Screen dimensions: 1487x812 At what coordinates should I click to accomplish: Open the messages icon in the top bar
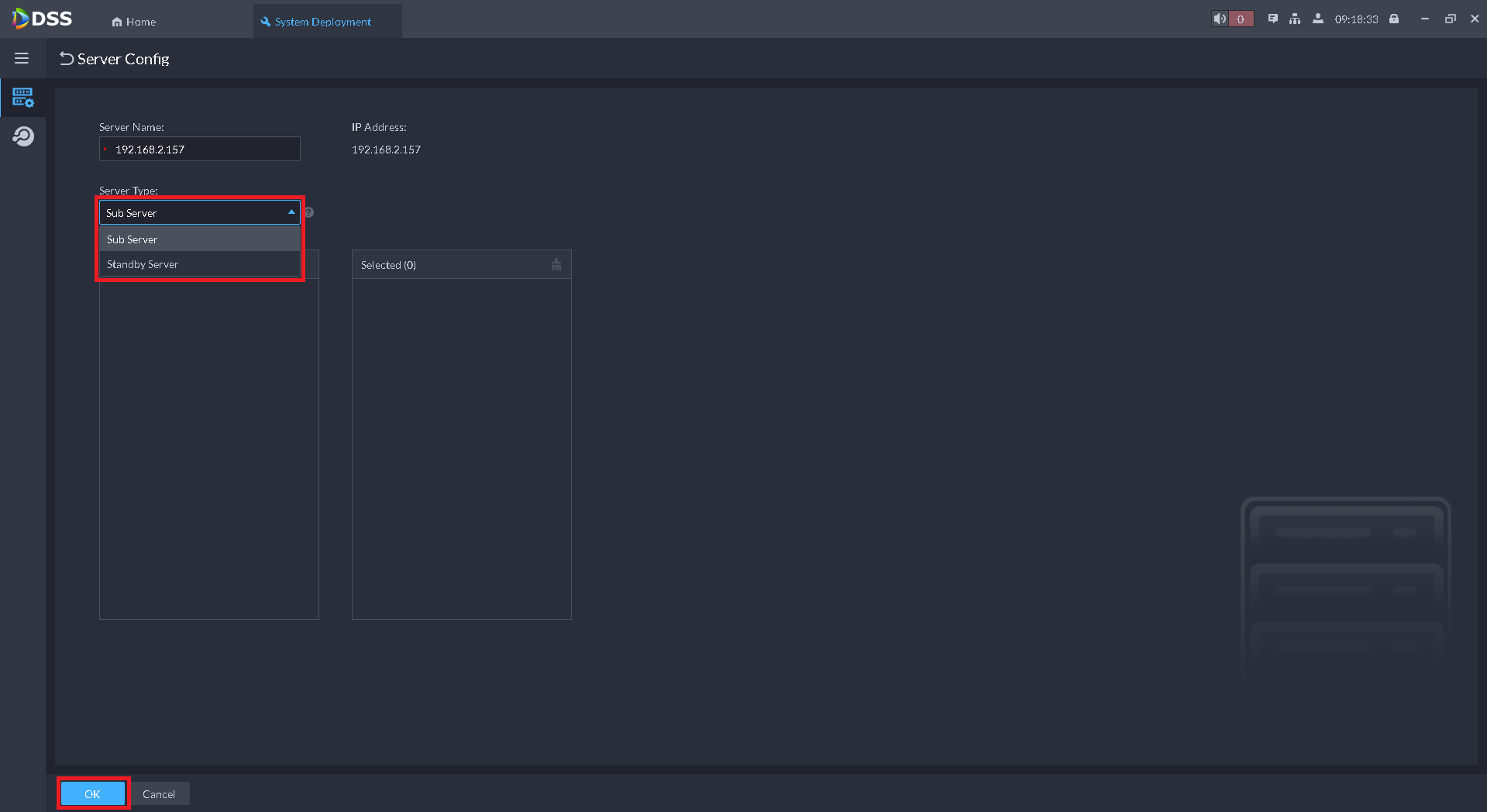click(1272, 19)
